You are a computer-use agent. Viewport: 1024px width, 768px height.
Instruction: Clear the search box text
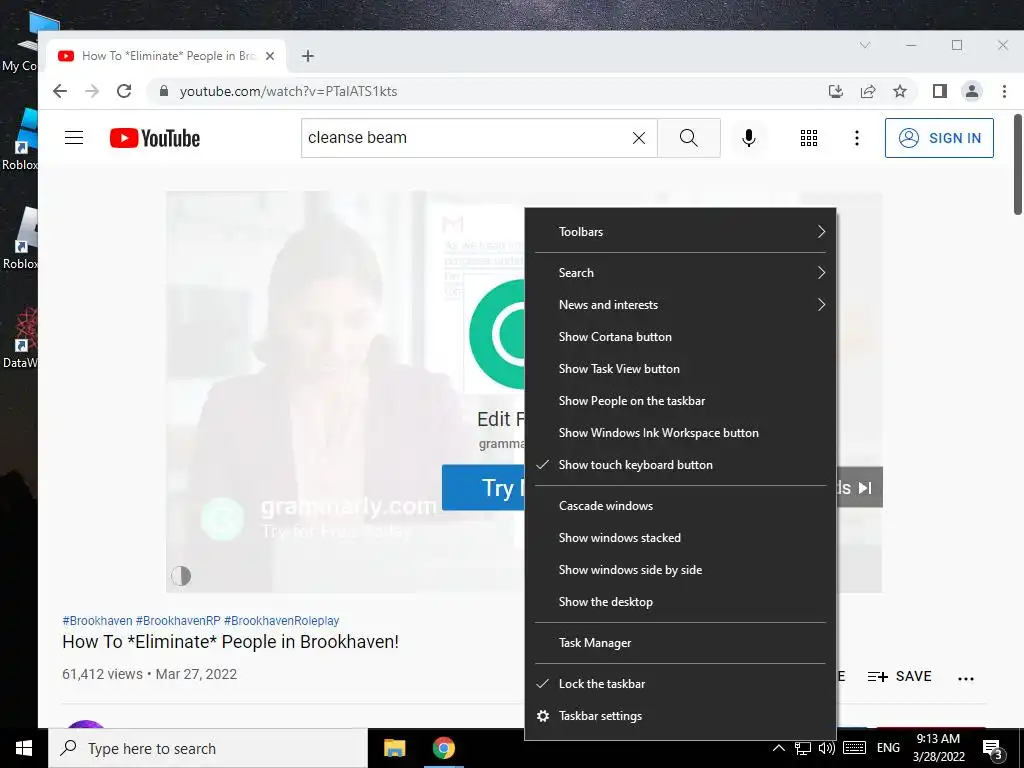(639, 138)
